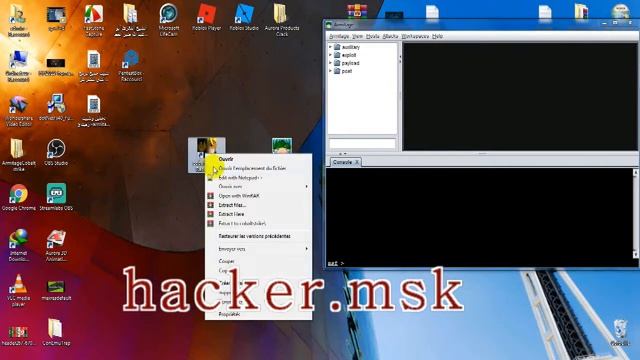Screen dimensions: 640x360
Task: Select the payload folder label in the tree
Action: (350, 63)
